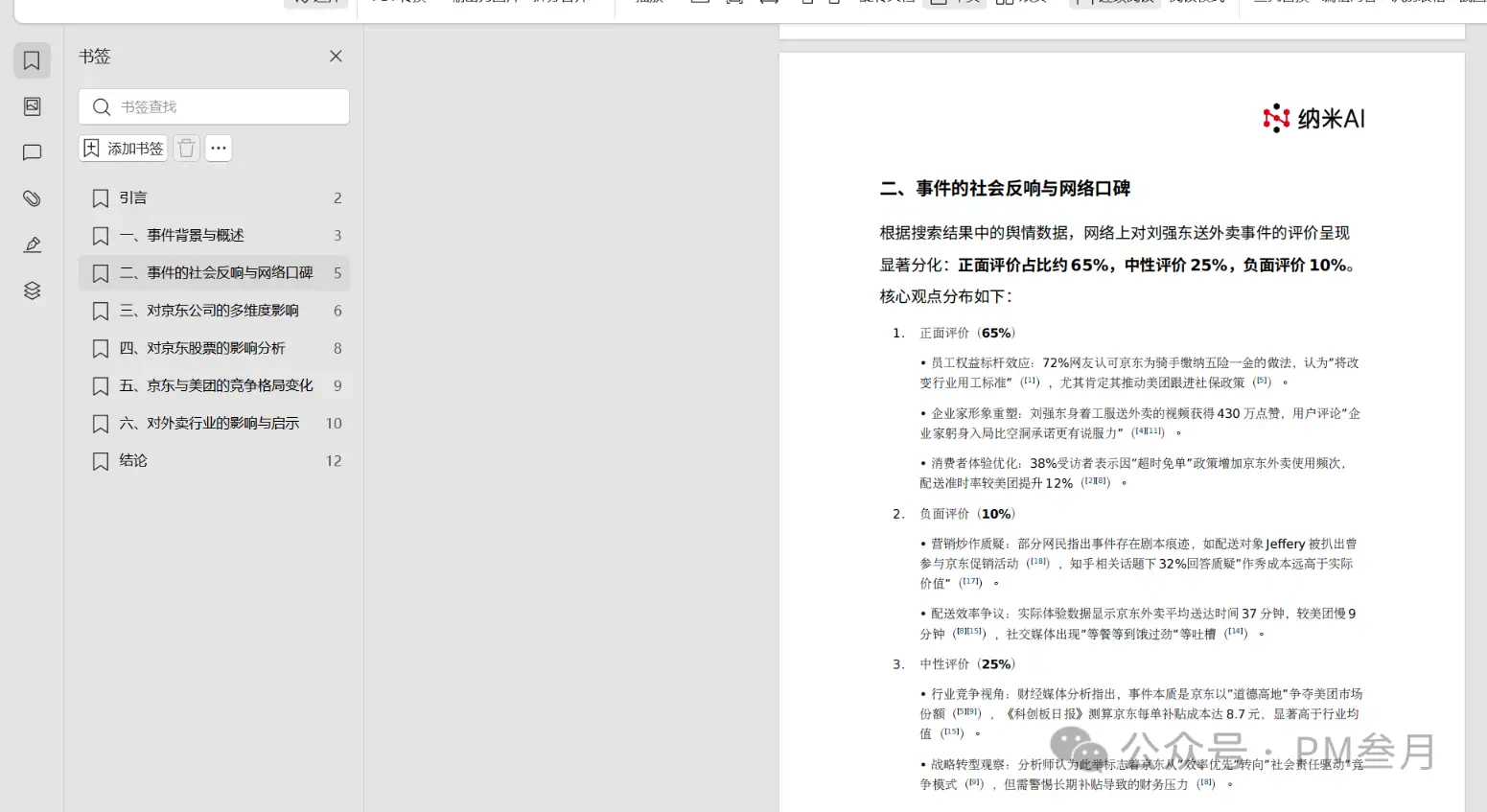The image size is (1487, 812).
Task: Click page number 8 in bookmark list
Action: (x=337, y=348)
